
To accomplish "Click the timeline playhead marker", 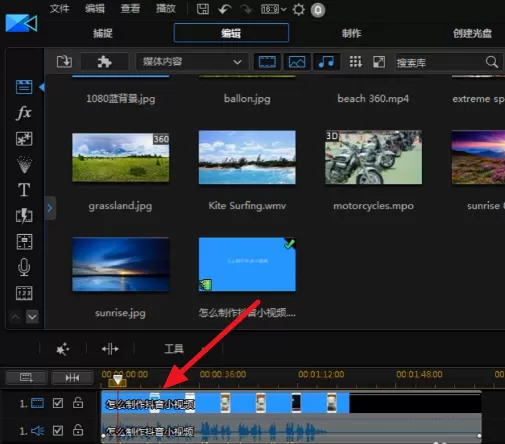I will [x=117, y=380].
